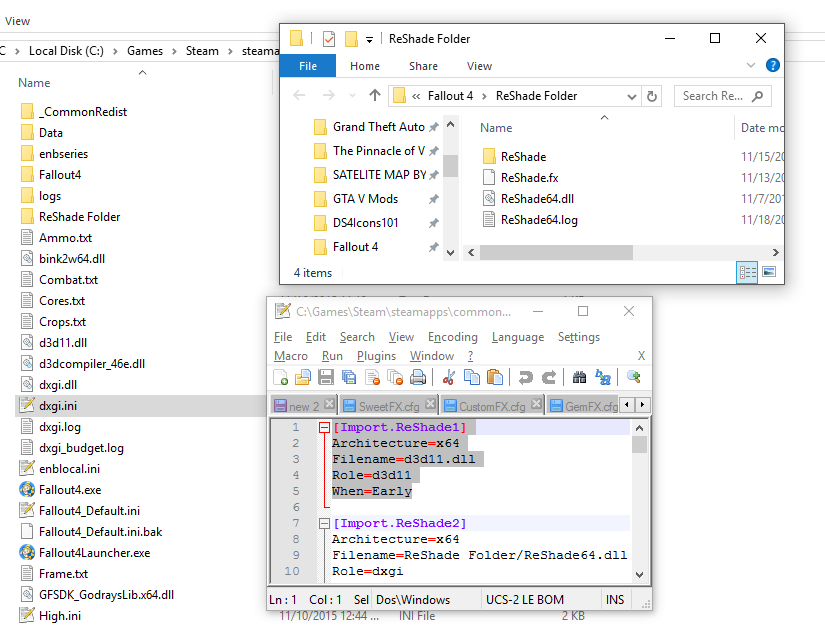Click the Date modified column header
Viewport: 825px width, 627px height.
762,128
